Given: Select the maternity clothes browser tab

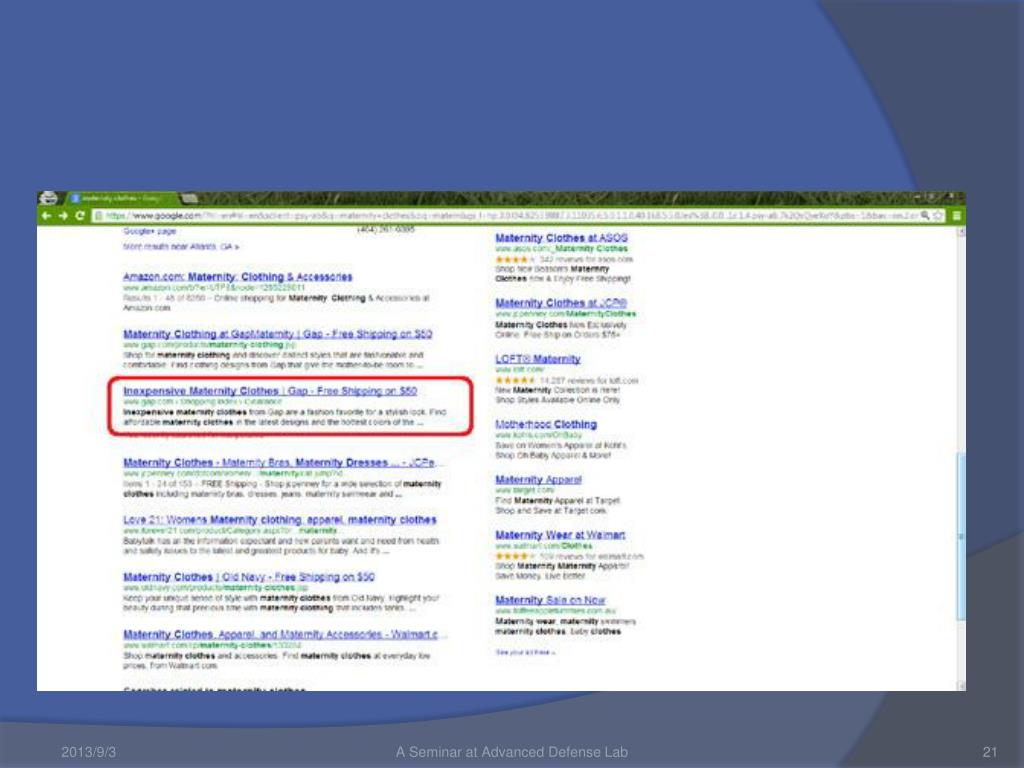Looking at the screenshot, I should coord(120,198).
